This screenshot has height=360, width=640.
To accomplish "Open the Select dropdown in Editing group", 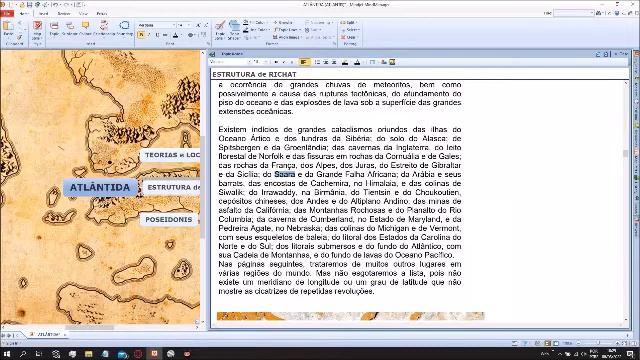I will (350, 30).
